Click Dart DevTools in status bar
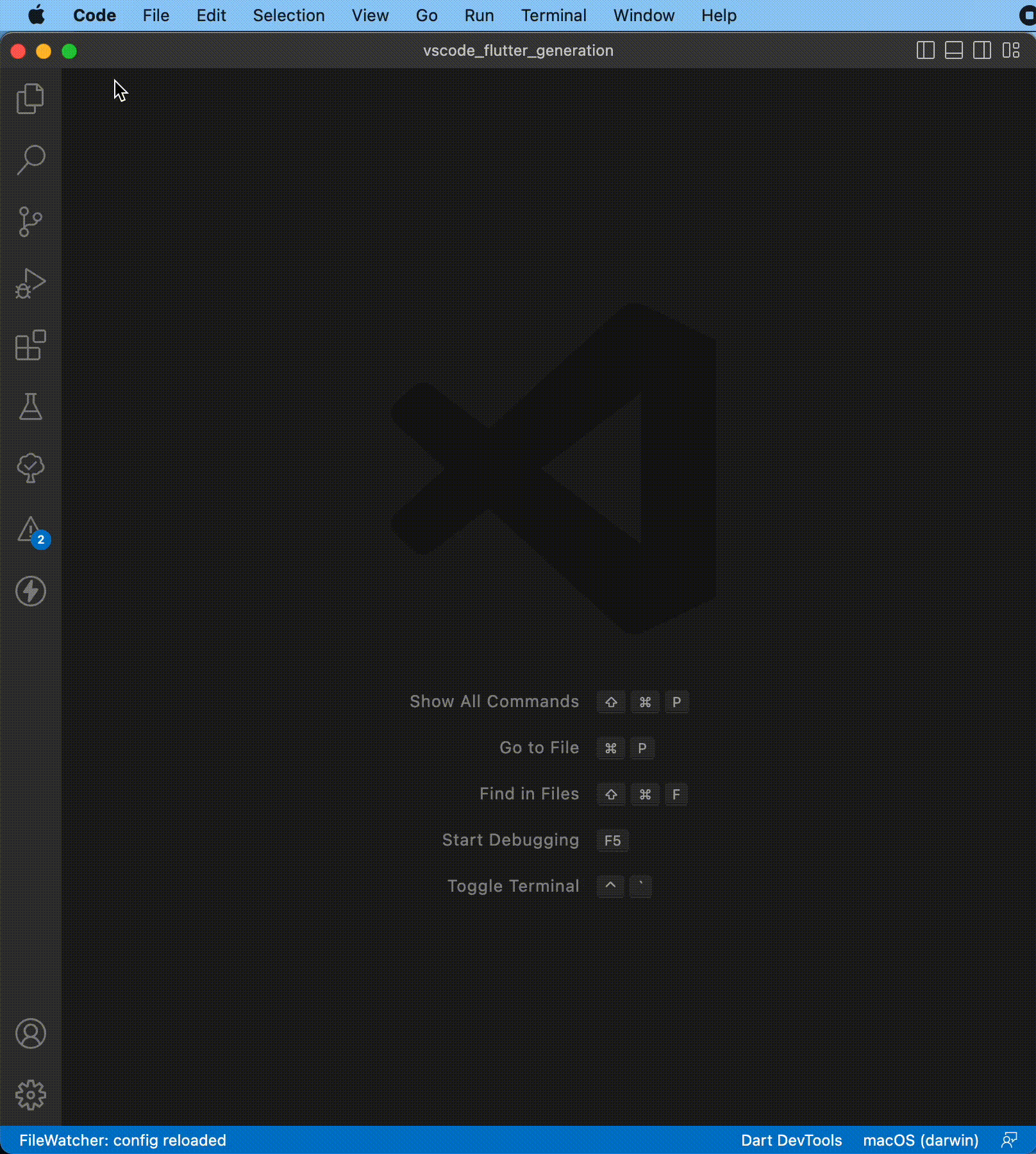Viewport: 1036px width, 1154px height. pos(792,1140)
